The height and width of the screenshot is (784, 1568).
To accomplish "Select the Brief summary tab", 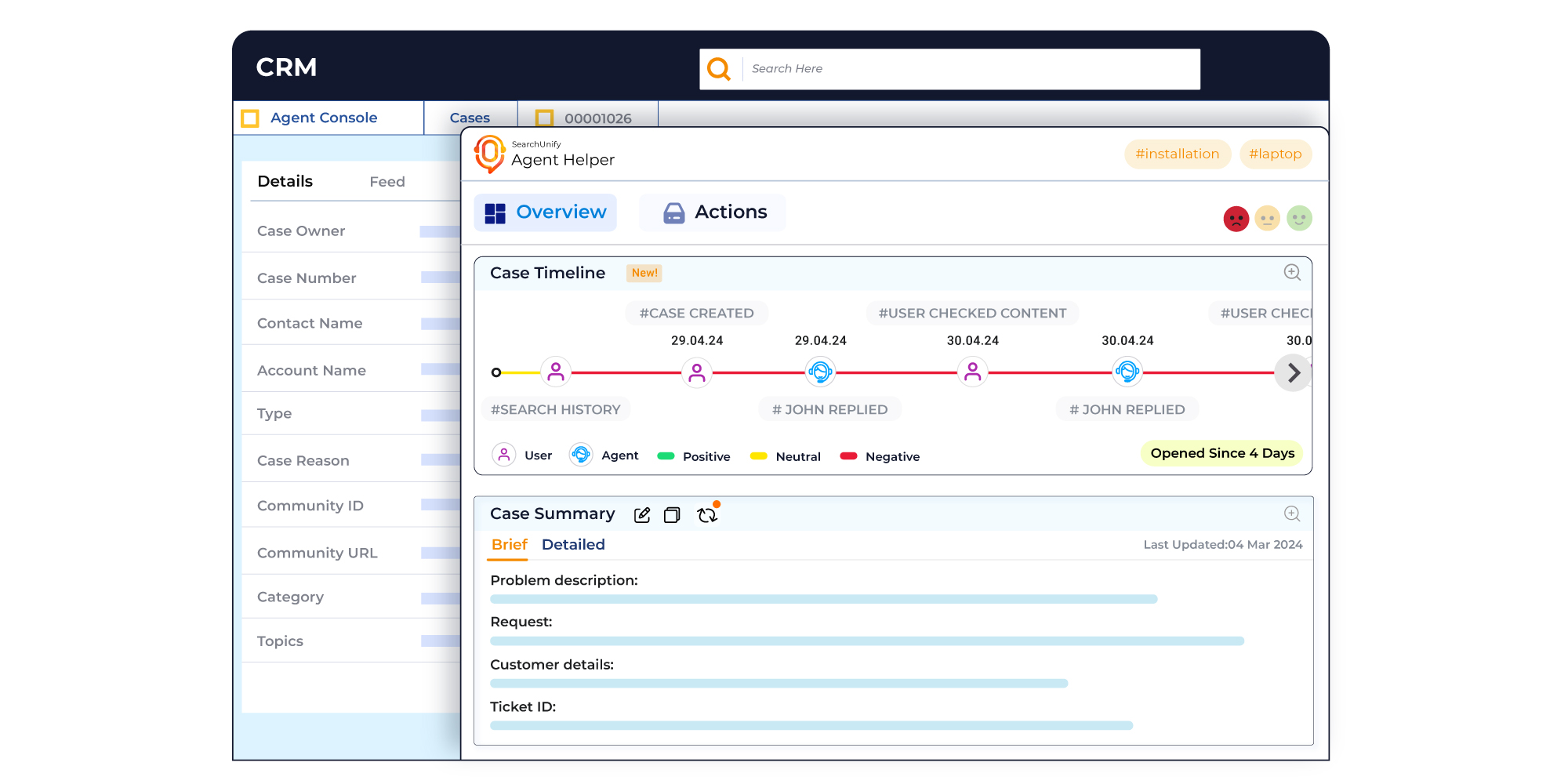I will point(509,545).
